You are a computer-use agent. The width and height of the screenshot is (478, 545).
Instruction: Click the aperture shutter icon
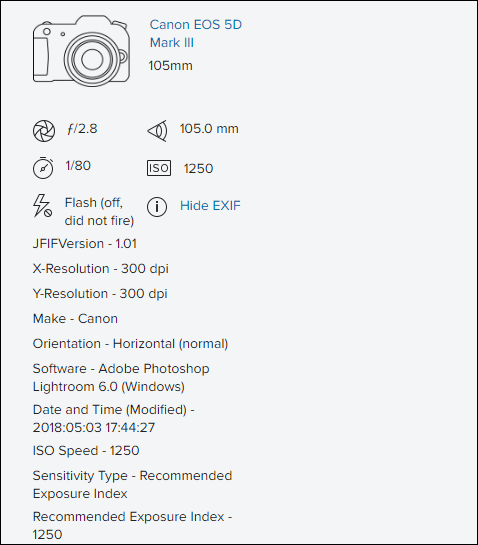tap(44, 131)
